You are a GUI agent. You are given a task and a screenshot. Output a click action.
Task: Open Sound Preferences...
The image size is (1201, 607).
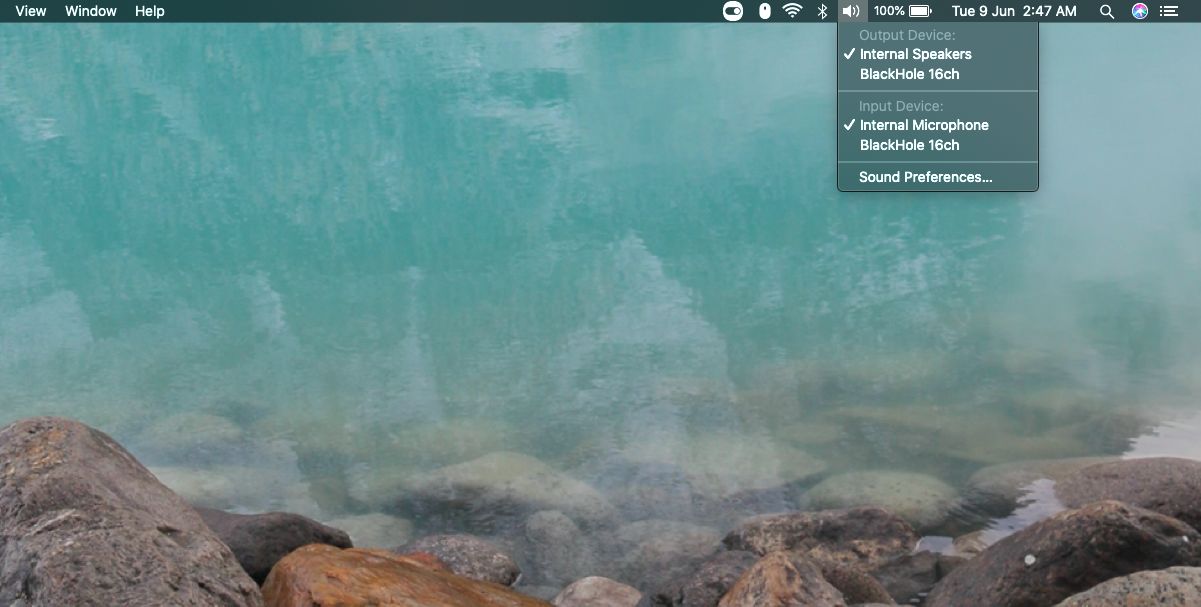[938, 177]
